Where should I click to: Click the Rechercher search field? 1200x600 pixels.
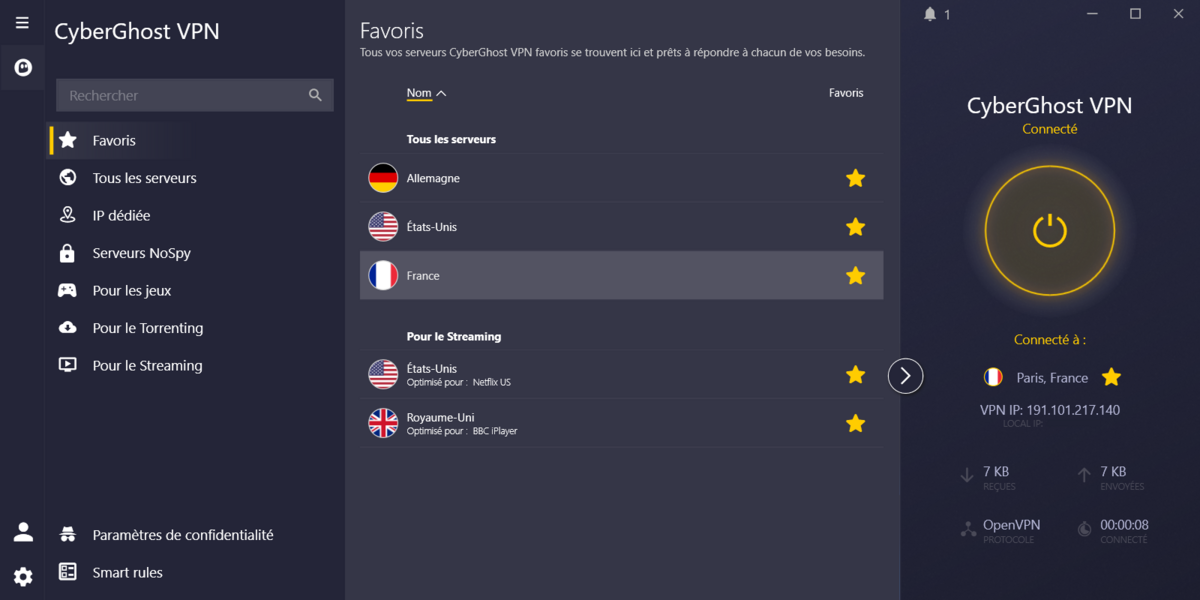click(x=180, y=95)
